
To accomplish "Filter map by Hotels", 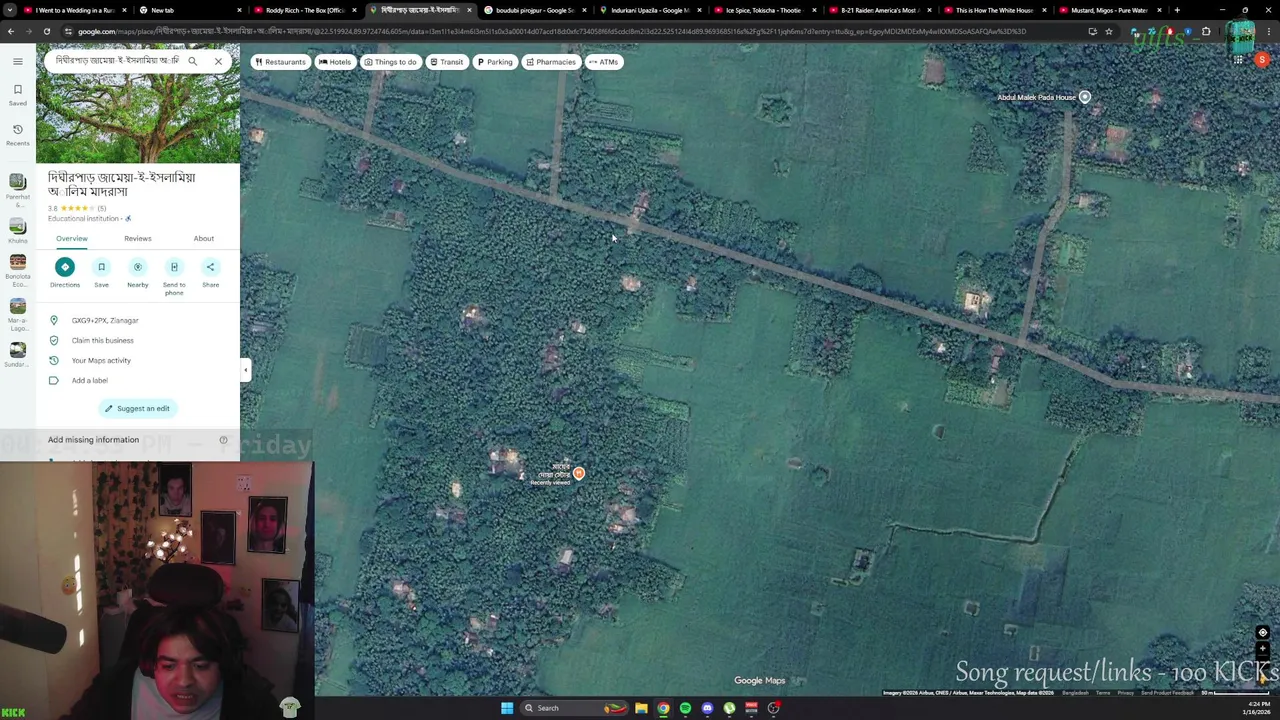I will pyautogui.click(x=335, y=62).
